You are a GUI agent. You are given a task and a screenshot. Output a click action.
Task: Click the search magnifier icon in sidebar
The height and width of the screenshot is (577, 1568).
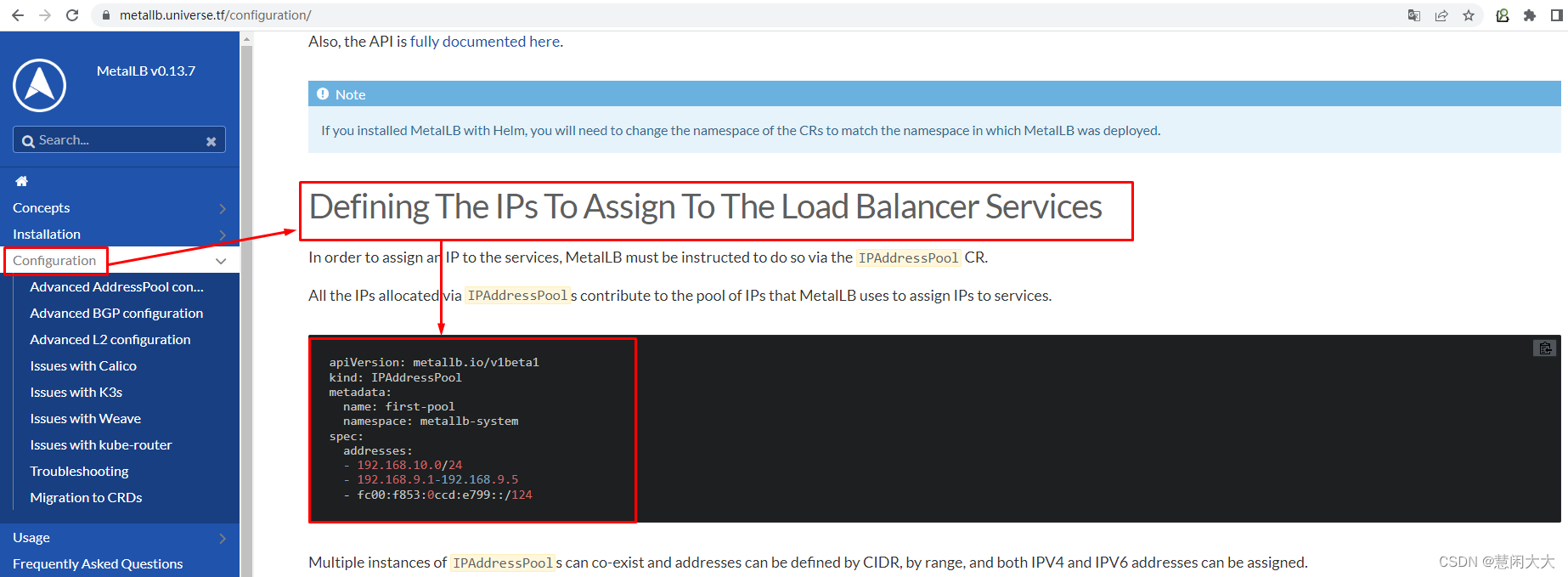28,141
